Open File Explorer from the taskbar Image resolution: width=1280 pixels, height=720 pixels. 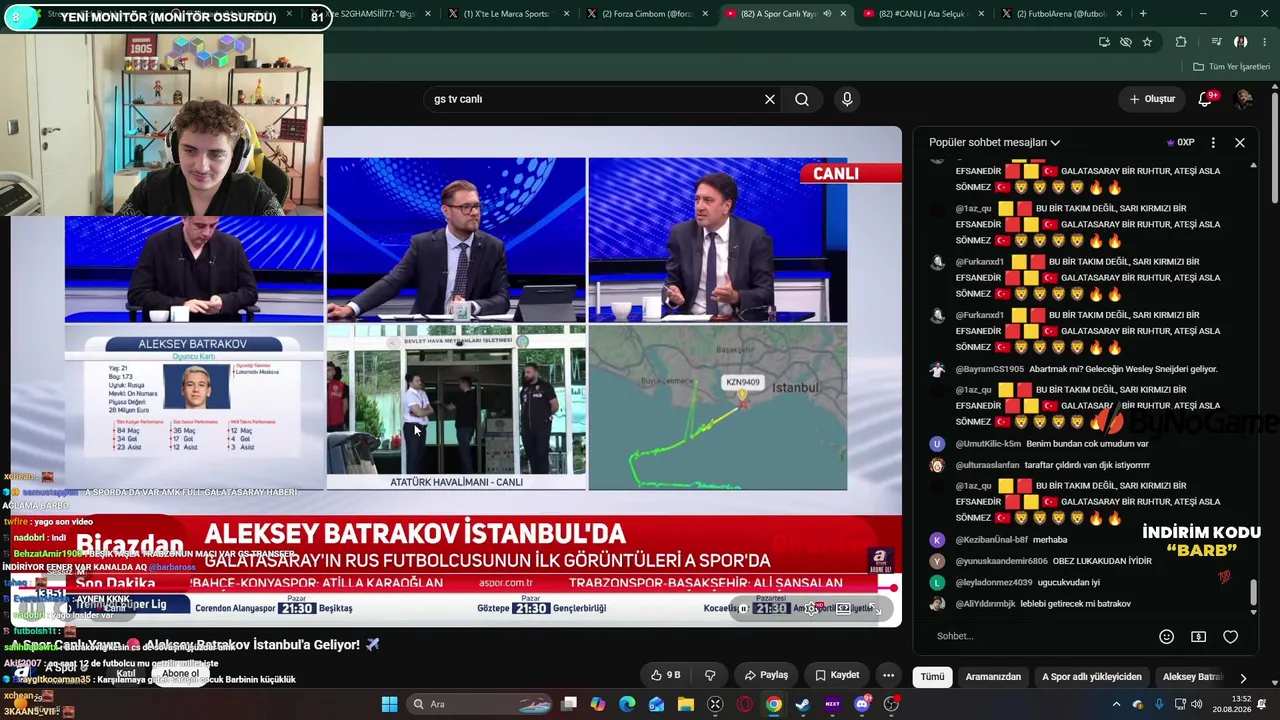click(x=686, y=704)
